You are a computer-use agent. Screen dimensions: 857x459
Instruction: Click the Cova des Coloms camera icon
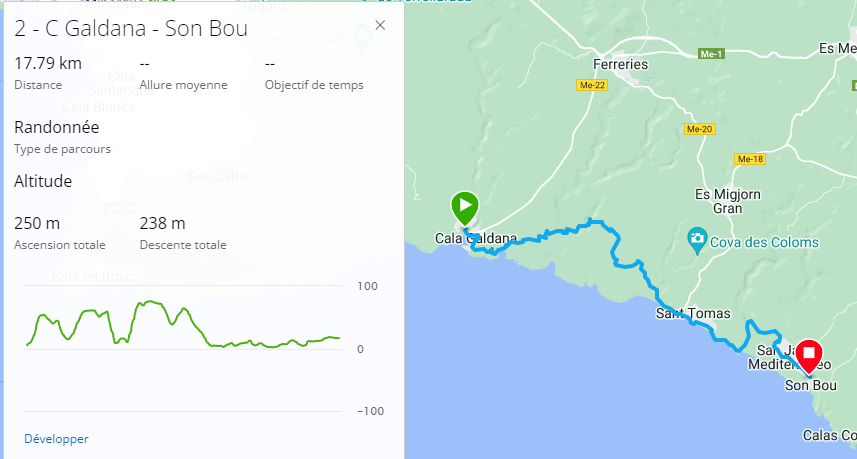(x=698, y=240)
